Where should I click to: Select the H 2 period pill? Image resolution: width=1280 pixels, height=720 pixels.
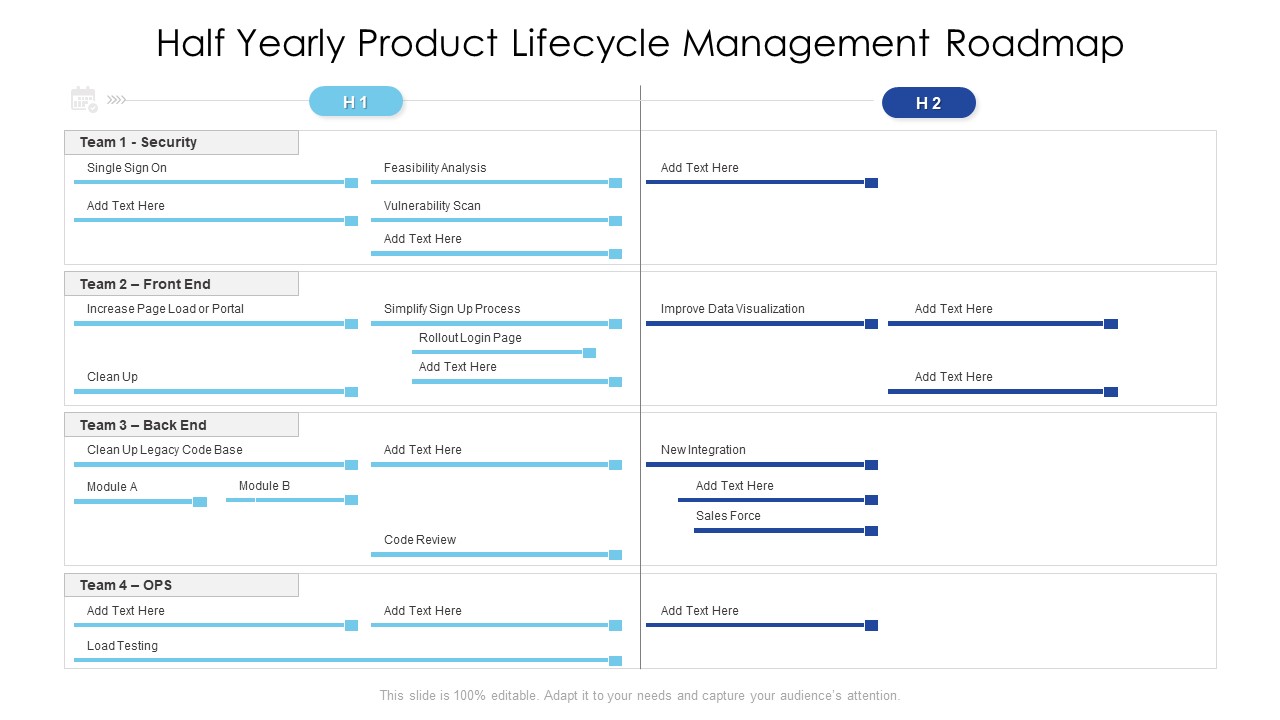click(x=929, y=103)
